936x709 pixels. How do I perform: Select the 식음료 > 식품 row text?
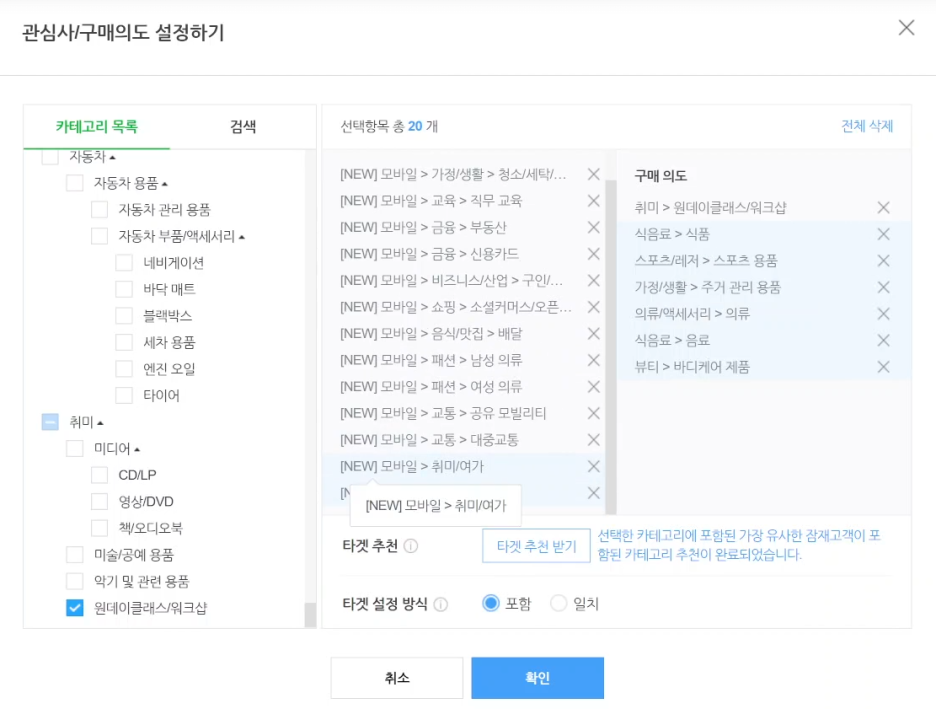coord(672,234)
